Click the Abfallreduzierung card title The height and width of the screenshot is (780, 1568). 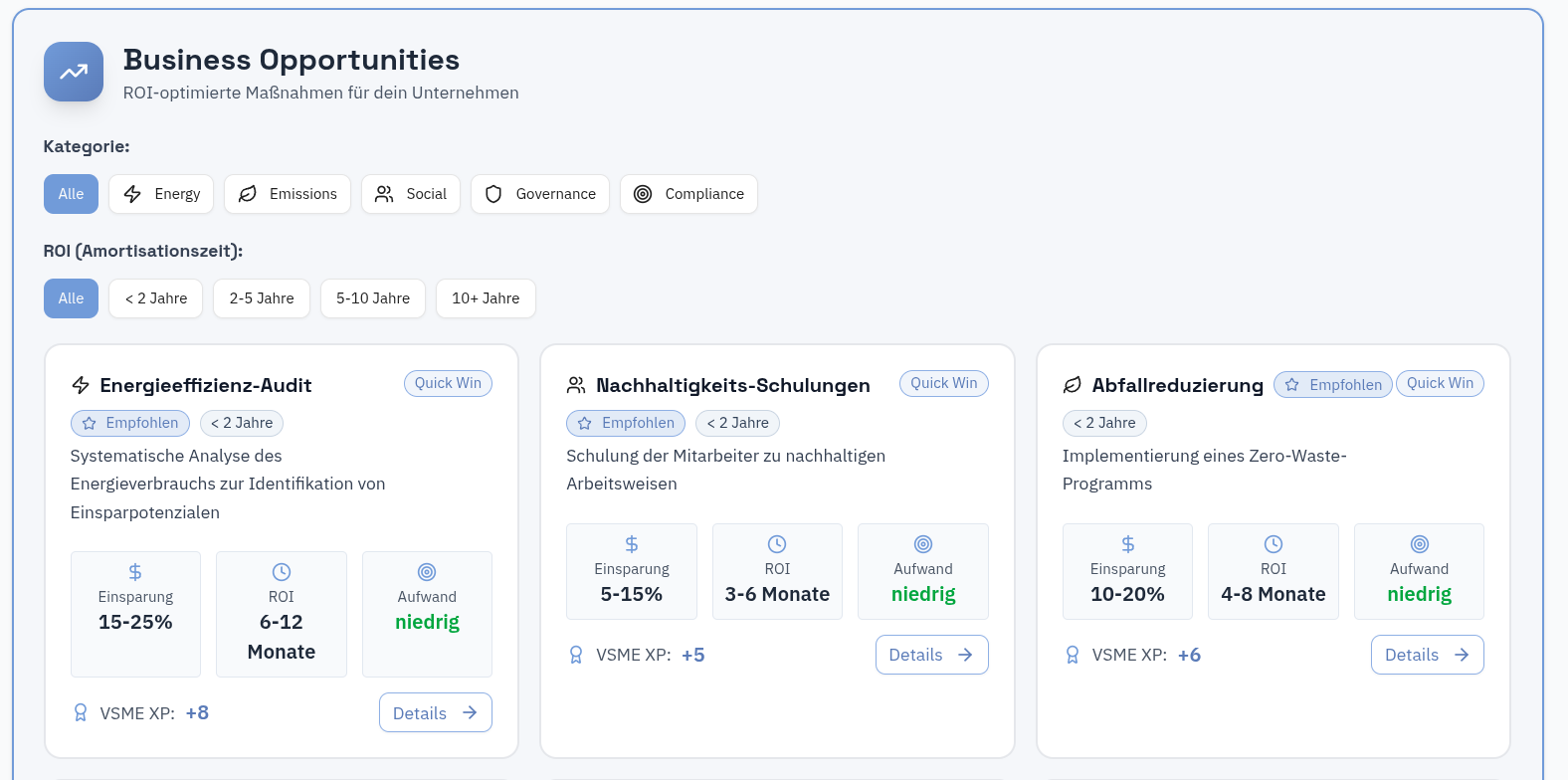(x=1178, y=385)
